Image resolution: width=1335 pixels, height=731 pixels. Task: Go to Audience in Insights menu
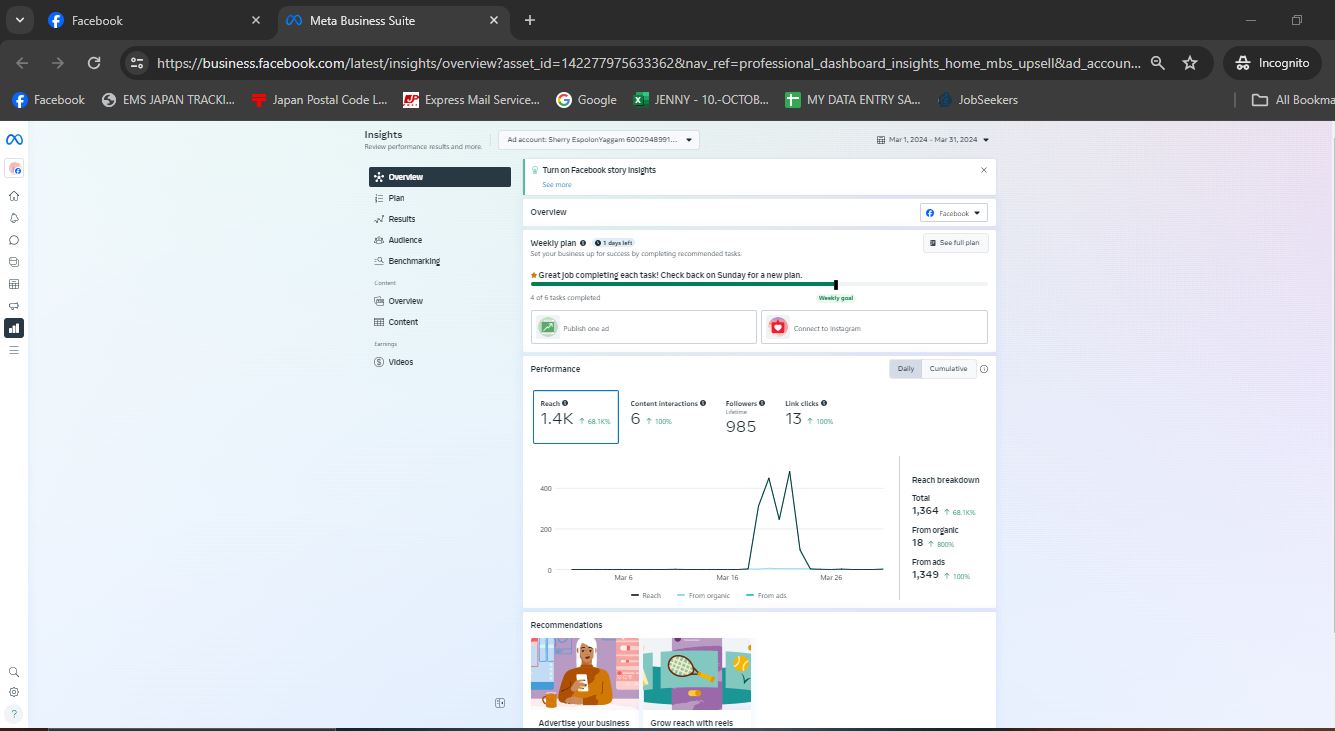[405, 240]
